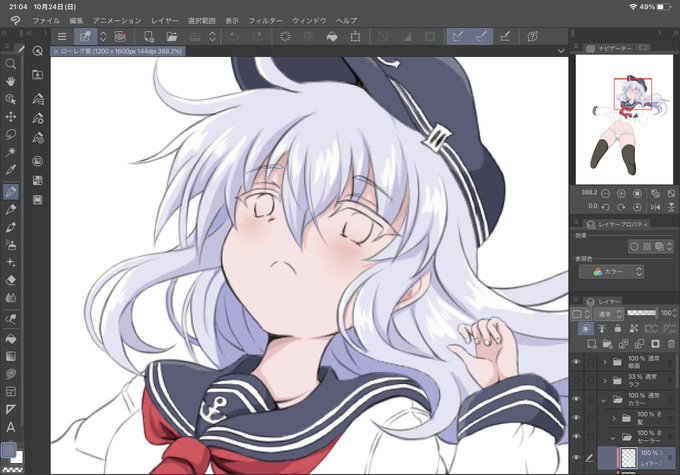Create new layer folder icon

(x=607, y=344)
